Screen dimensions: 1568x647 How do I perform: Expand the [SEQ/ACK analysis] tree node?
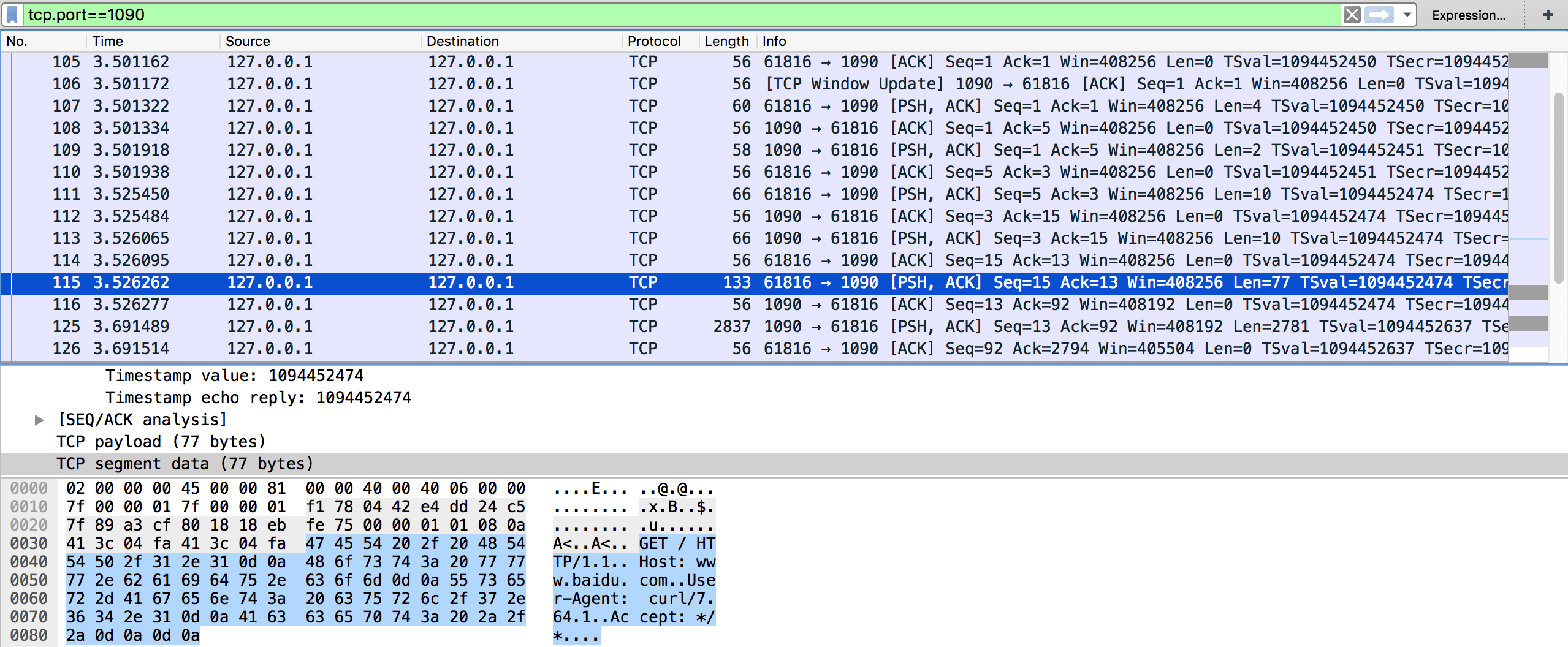(x=39, y=420)
